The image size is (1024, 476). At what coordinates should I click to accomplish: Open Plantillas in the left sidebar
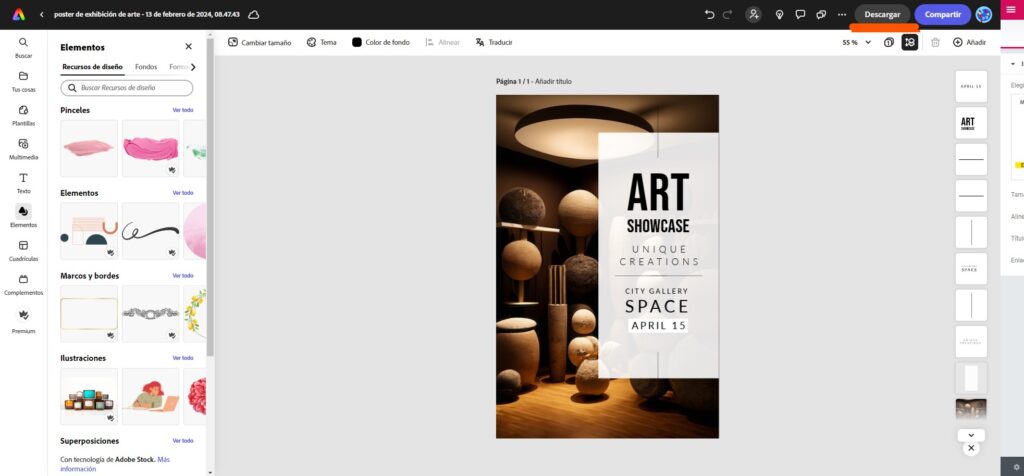23,114
